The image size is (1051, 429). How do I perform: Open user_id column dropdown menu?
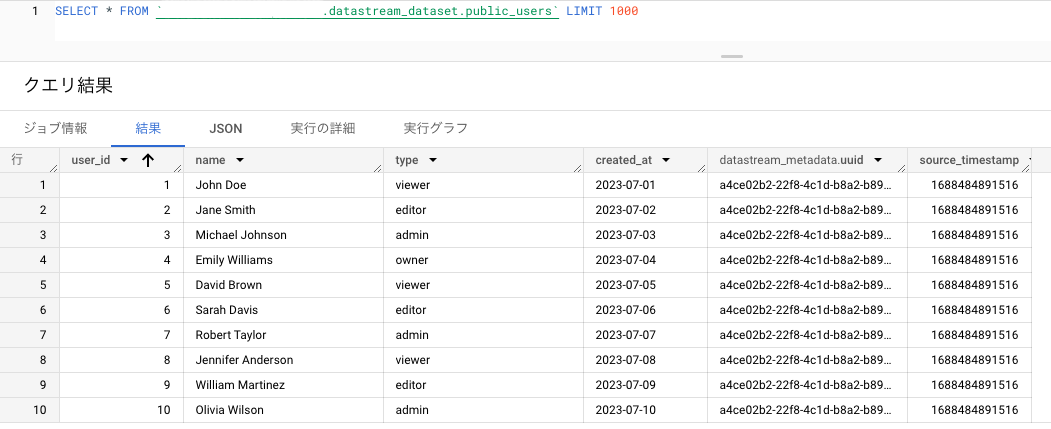pyautogui.click(x=123, y=160)
